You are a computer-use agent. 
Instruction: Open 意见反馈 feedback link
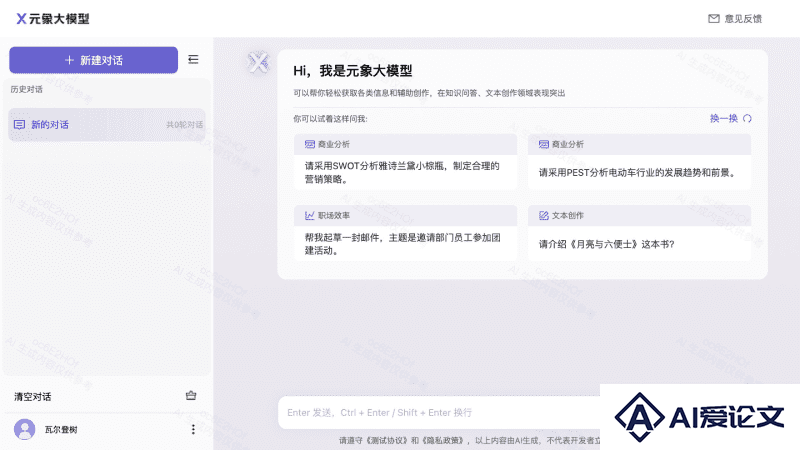coord(735,19)
